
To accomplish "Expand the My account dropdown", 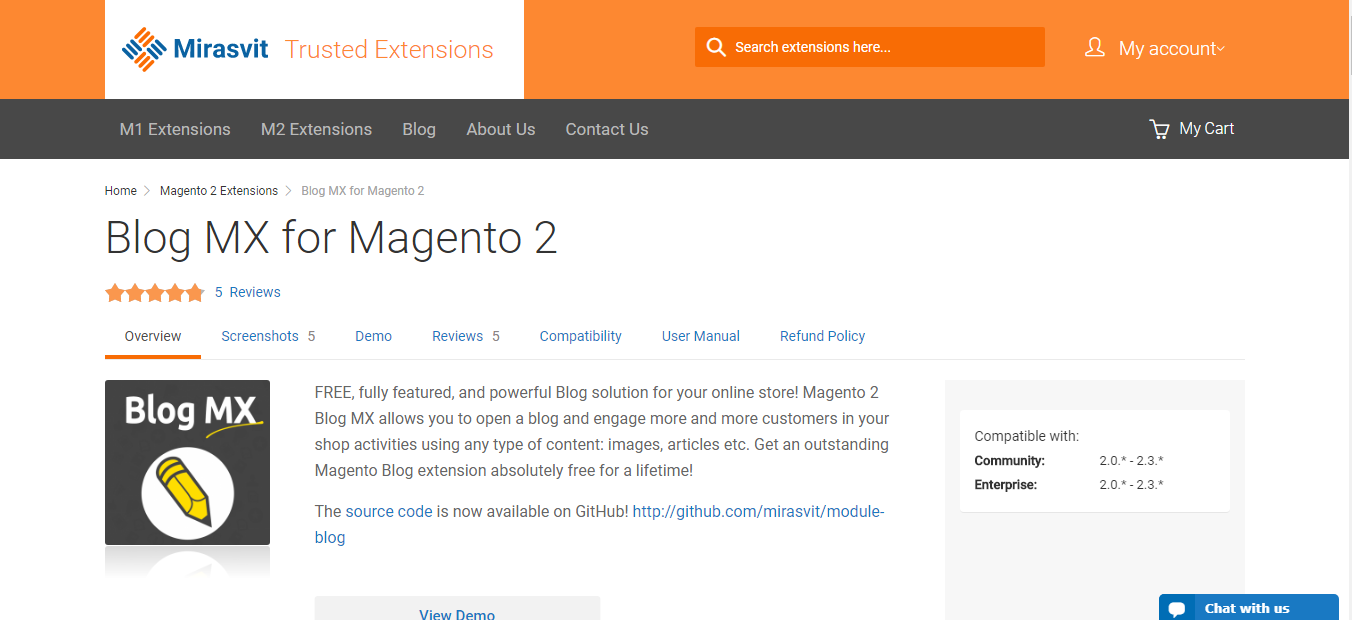I will point(1171,48).
